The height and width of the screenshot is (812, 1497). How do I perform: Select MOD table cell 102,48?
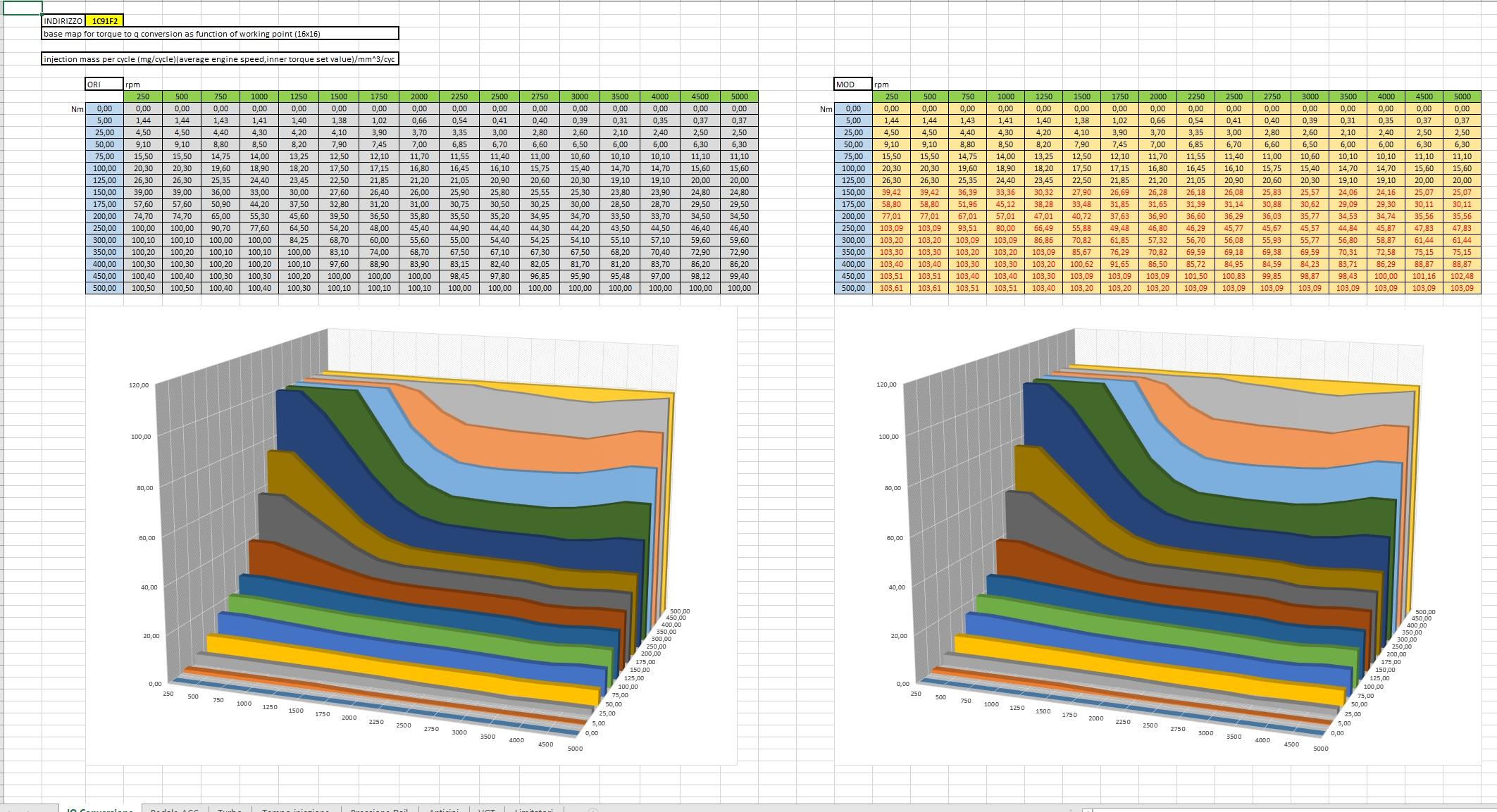(x=1462, y=276)
